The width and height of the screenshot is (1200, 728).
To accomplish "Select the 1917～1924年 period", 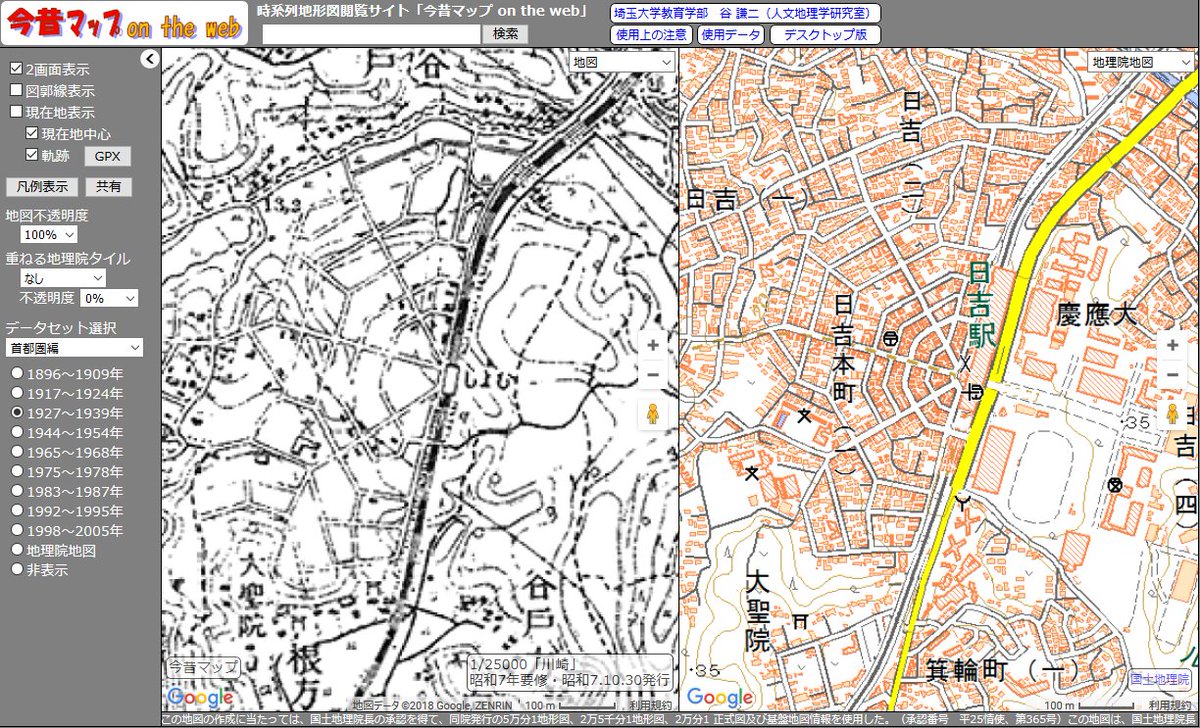I will point(17,393).
